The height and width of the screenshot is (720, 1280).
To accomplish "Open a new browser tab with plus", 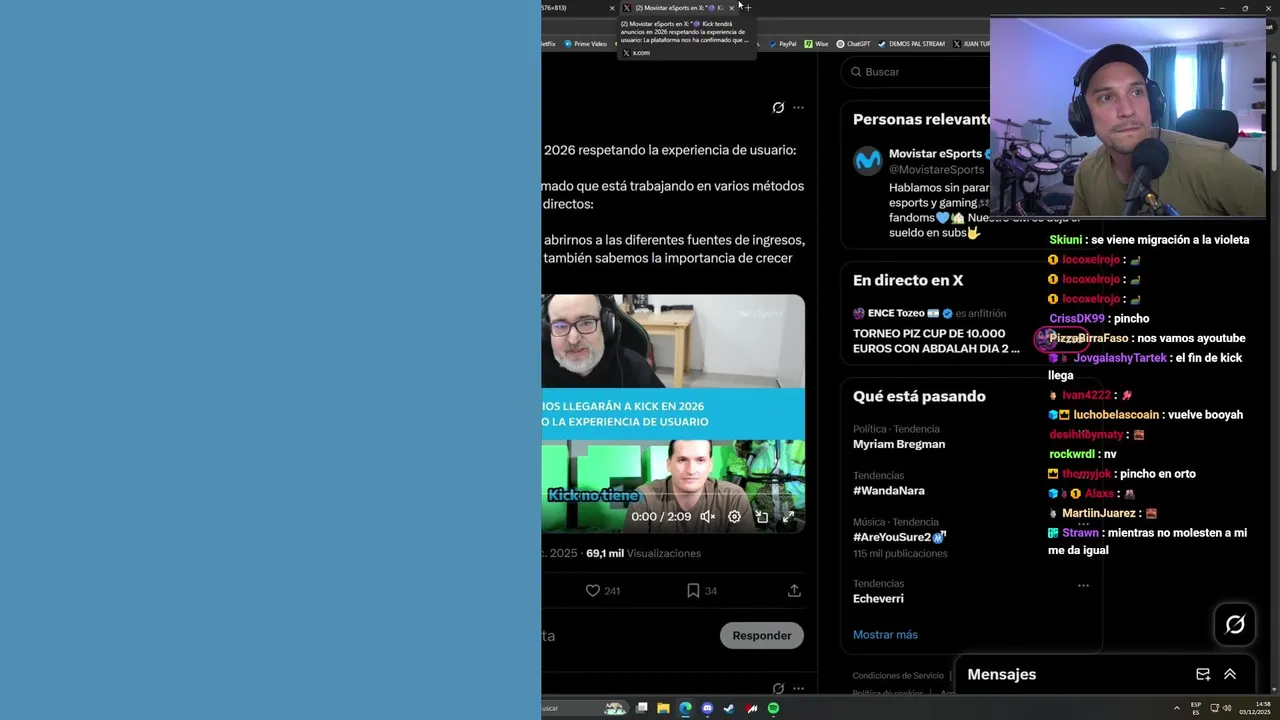I will (x=748, y=8).
